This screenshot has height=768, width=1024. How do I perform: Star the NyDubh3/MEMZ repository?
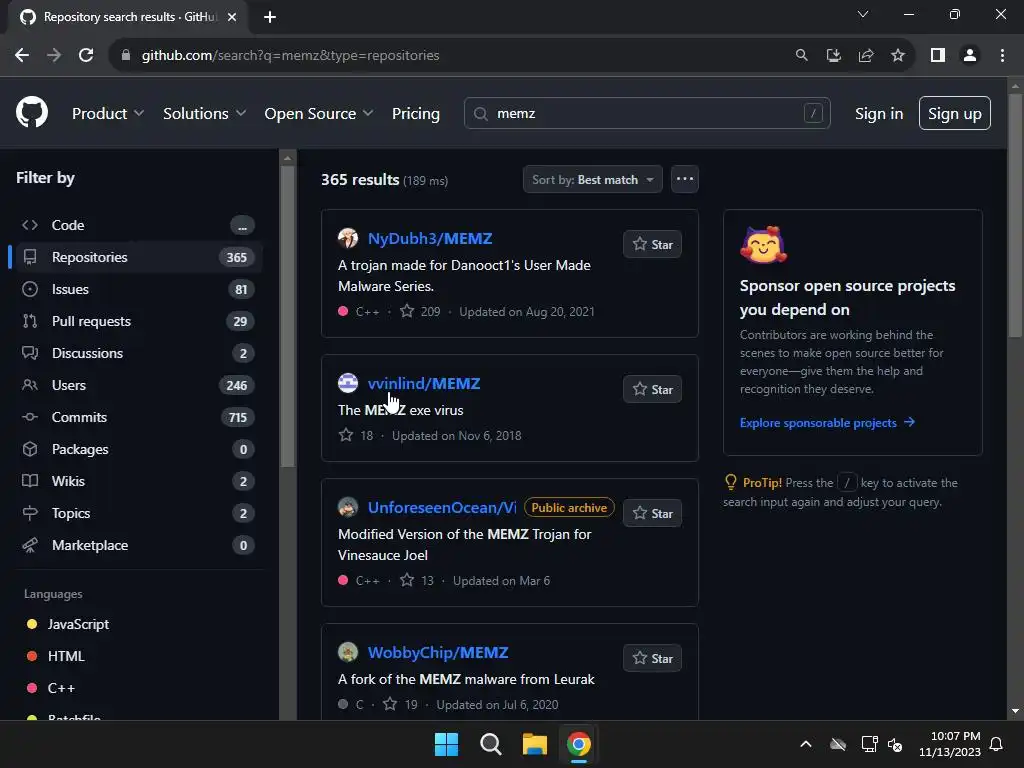(652, 244)
